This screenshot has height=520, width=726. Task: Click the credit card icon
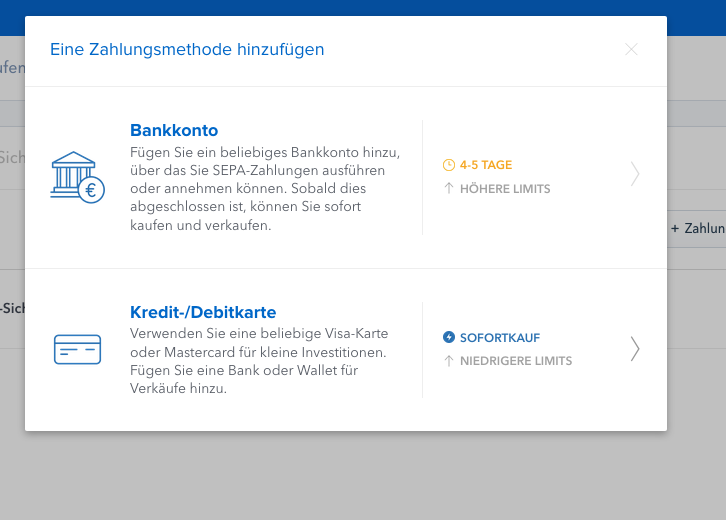77,349
